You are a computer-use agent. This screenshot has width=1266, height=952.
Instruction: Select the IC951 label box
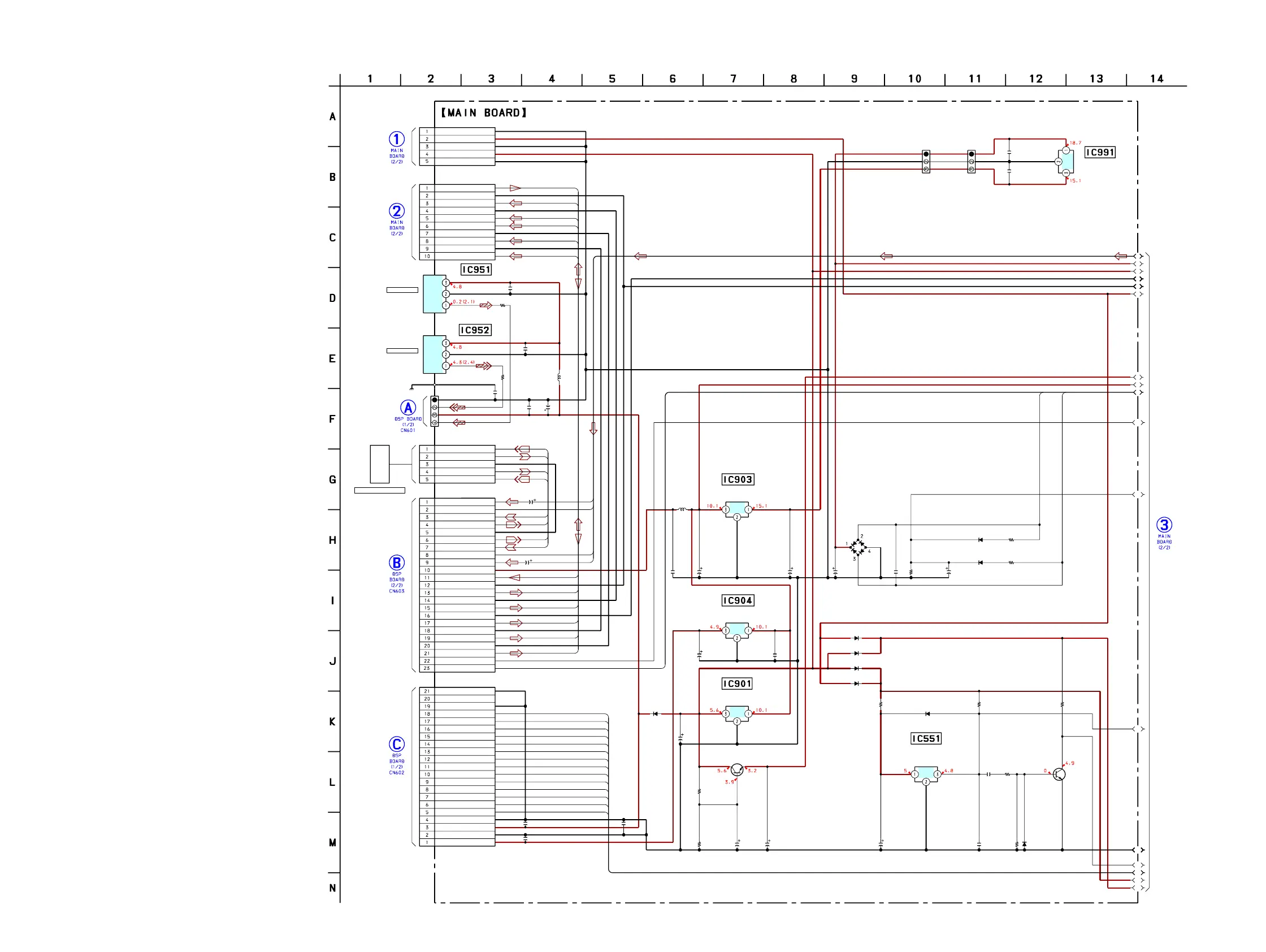click(476, 270)
